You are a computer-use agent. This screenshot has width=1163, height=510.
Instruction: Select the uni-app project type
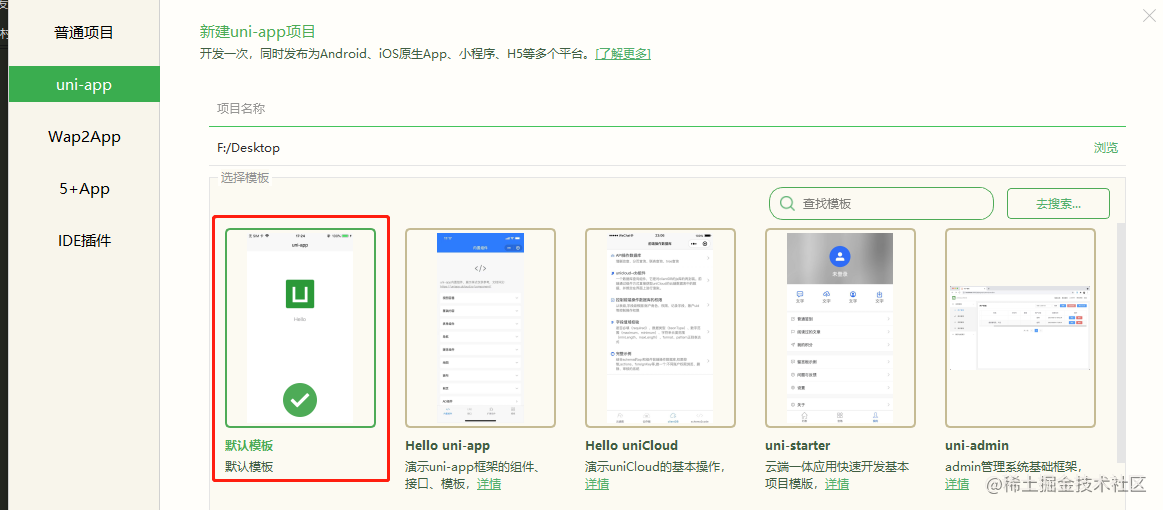(84, 85)
